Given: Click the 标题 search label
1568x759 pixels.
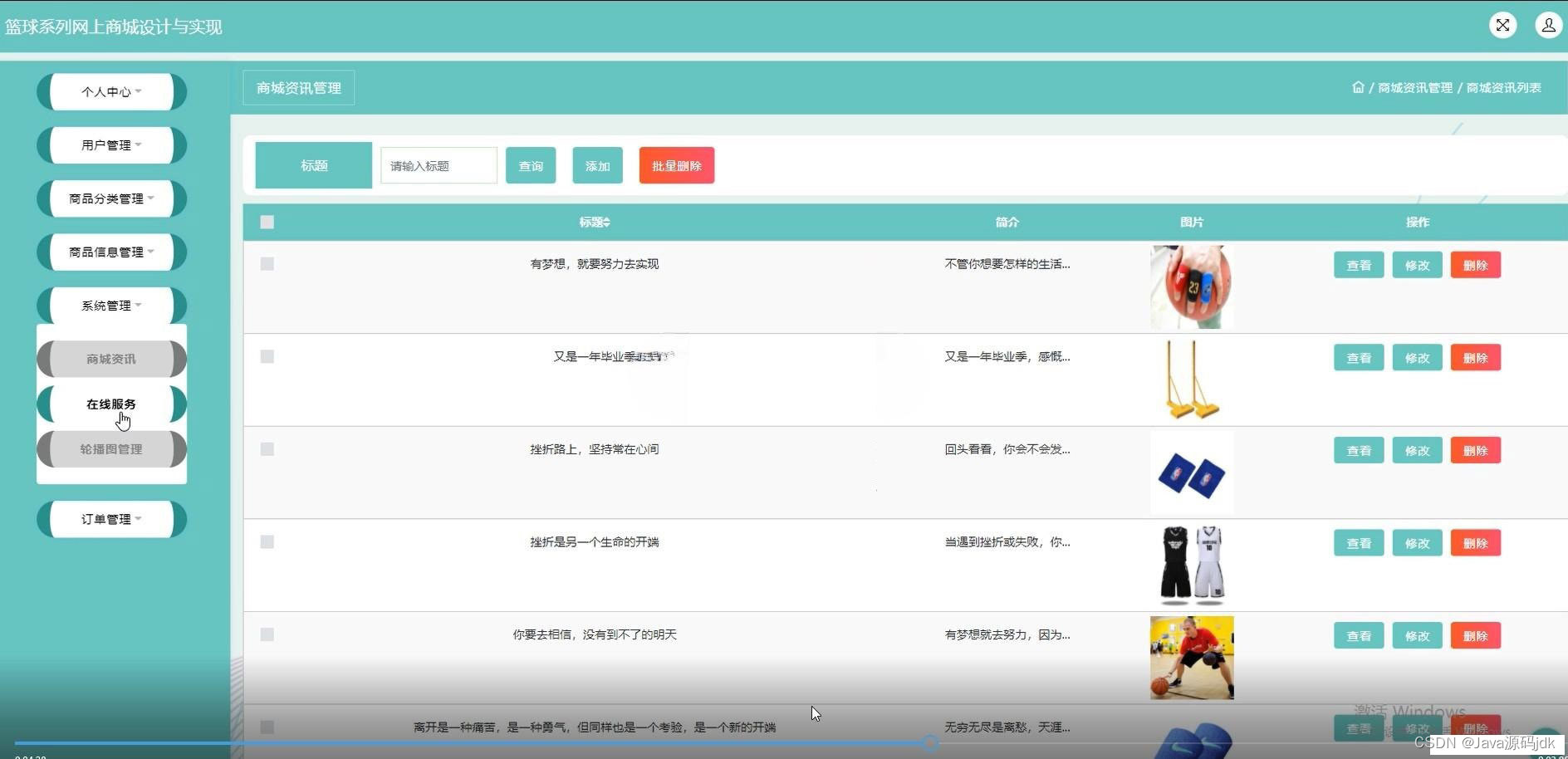Looking at the screenshot, I should (314, 165).
